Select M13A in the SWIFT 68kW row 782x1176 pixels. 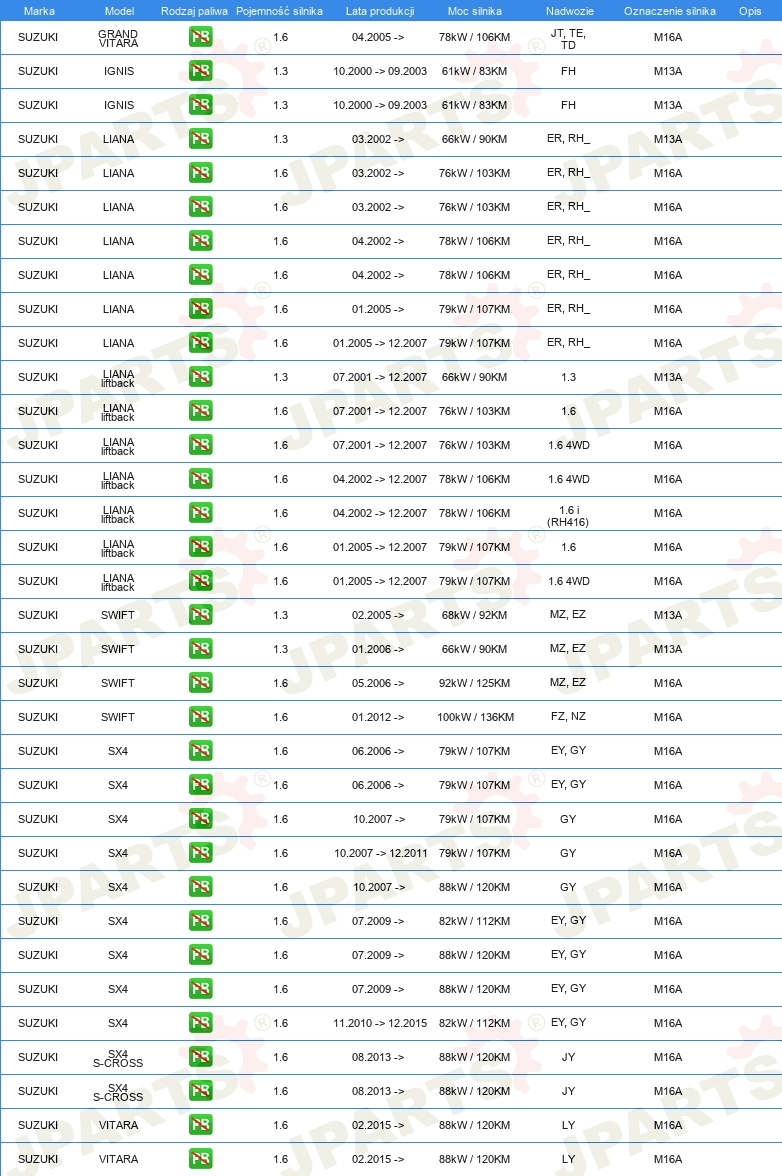[668, 615]
